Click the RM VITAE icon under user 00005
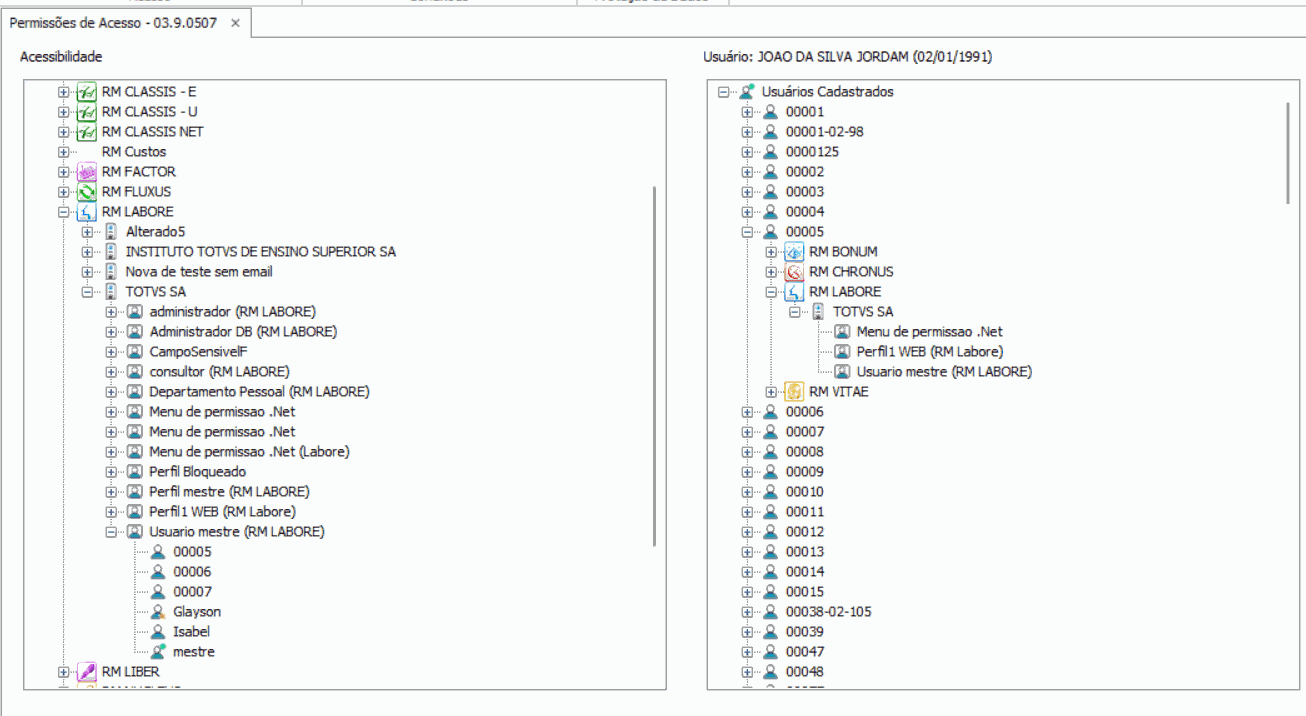1306x716 pixels. point(794,392)
